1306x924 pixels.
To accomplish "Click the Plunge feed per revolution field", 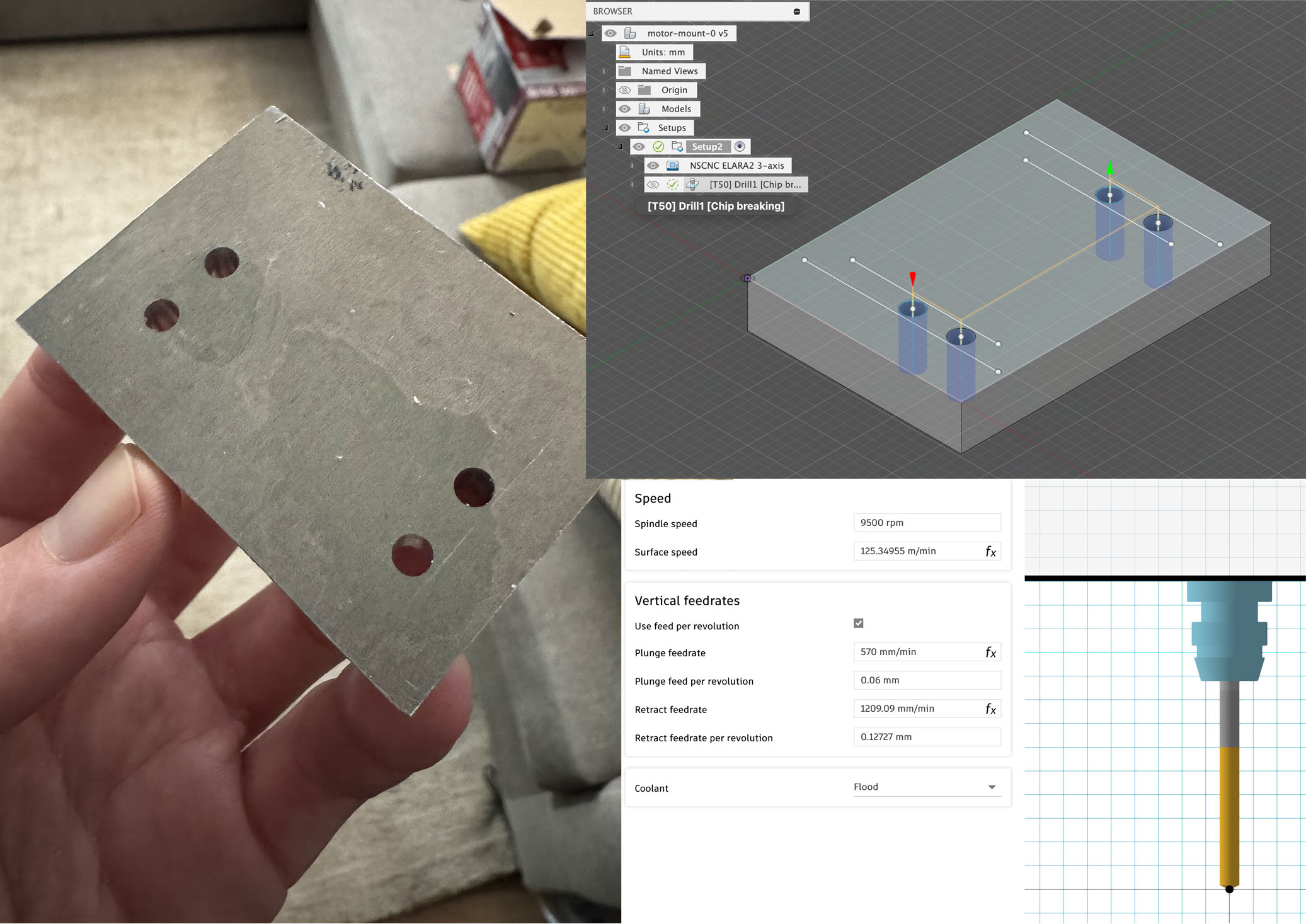I will (926, 680).
